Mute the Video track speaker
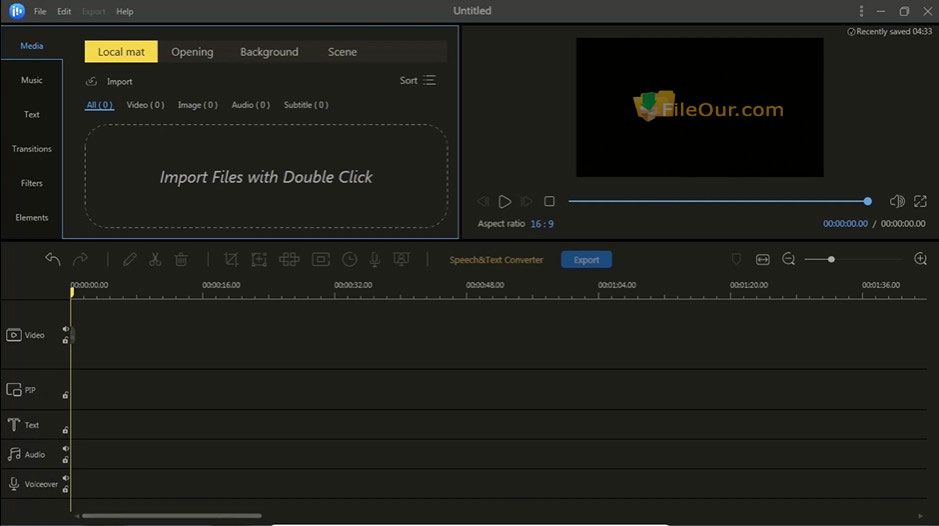This screenshot has height=526, width=939. click(x=65, y=329)
